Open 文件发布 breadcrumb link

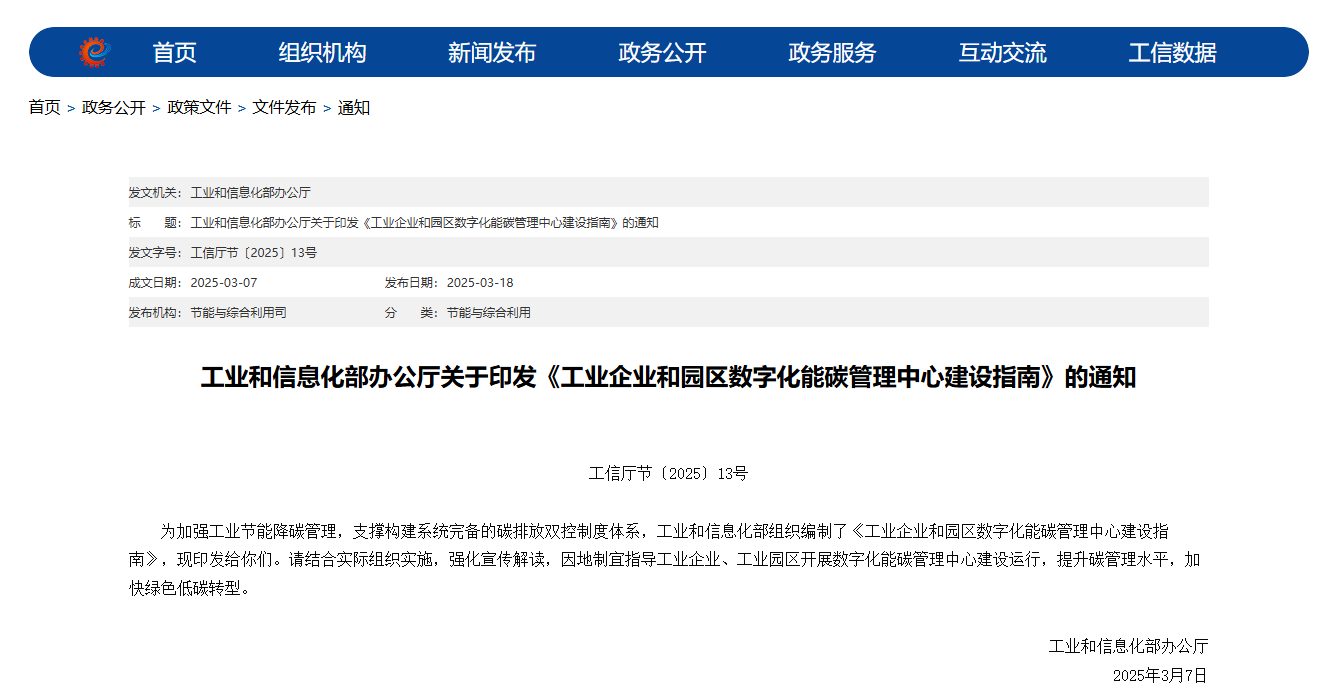[x=284, y=108]
